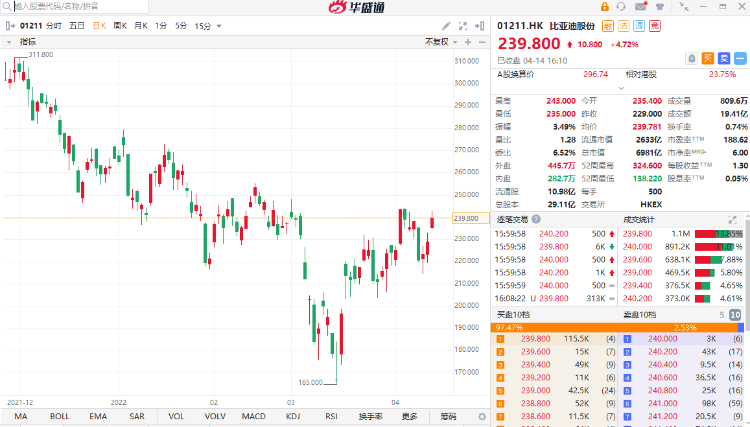Open 不复权 adjustment dropdown
Image resolution: width=750 pixels, height=427 pixels.
click(x=441, y=42)
